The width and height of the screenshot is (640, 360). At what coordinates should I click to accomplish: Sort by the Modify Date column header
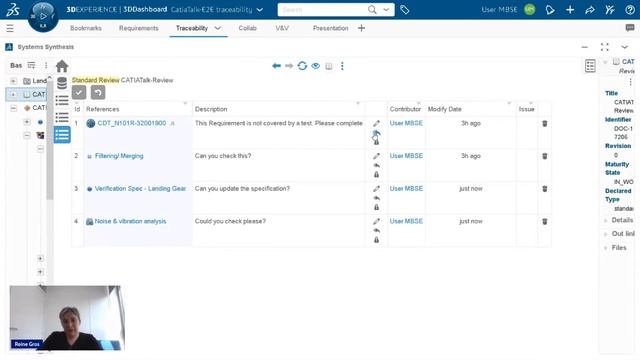coord(444,109)
